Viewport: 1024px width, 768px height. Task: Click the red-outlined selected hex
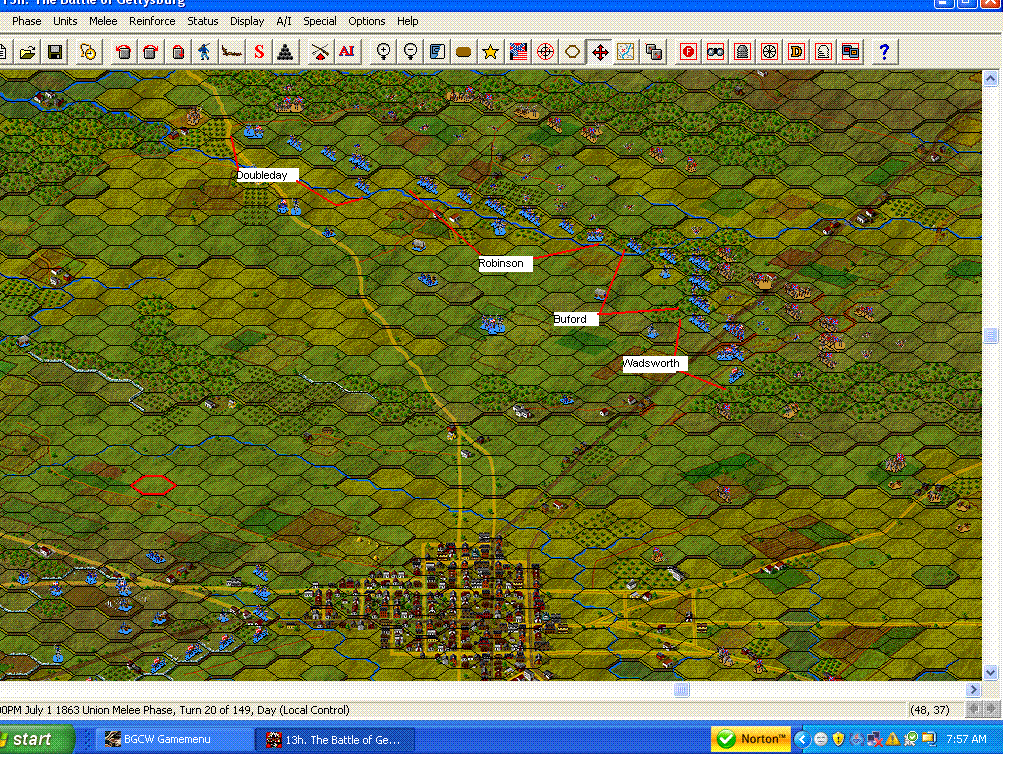[153, 485]
